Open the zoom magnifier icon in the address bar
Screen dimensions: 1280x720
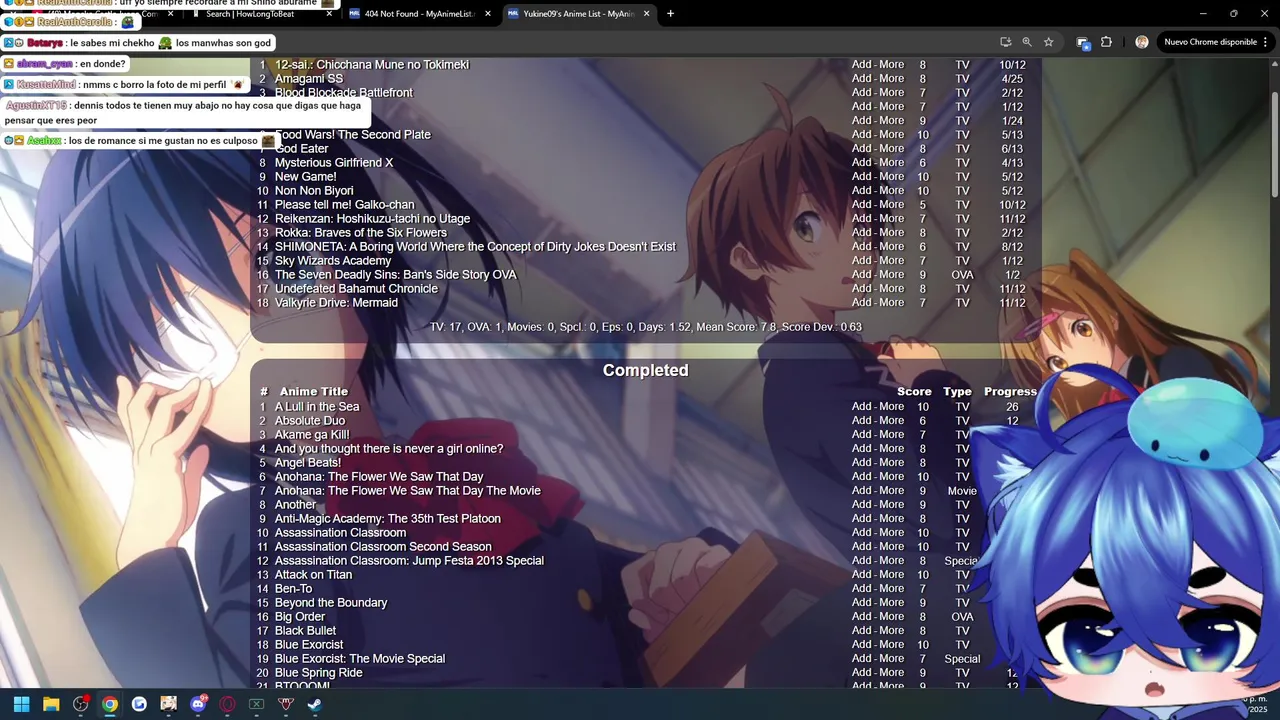tap(1027, 42)
